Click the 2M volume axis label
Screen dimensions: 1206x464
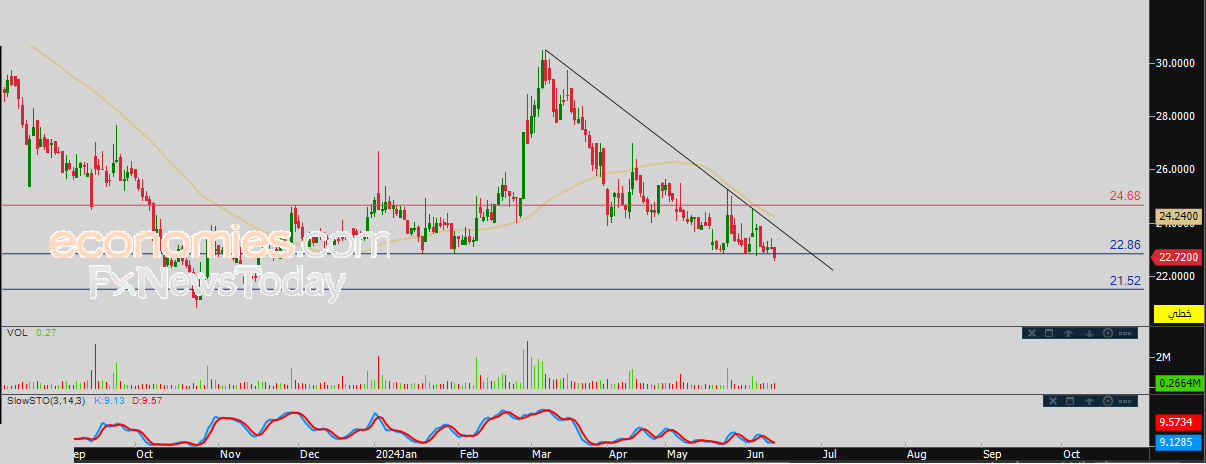pos(1163,357)
